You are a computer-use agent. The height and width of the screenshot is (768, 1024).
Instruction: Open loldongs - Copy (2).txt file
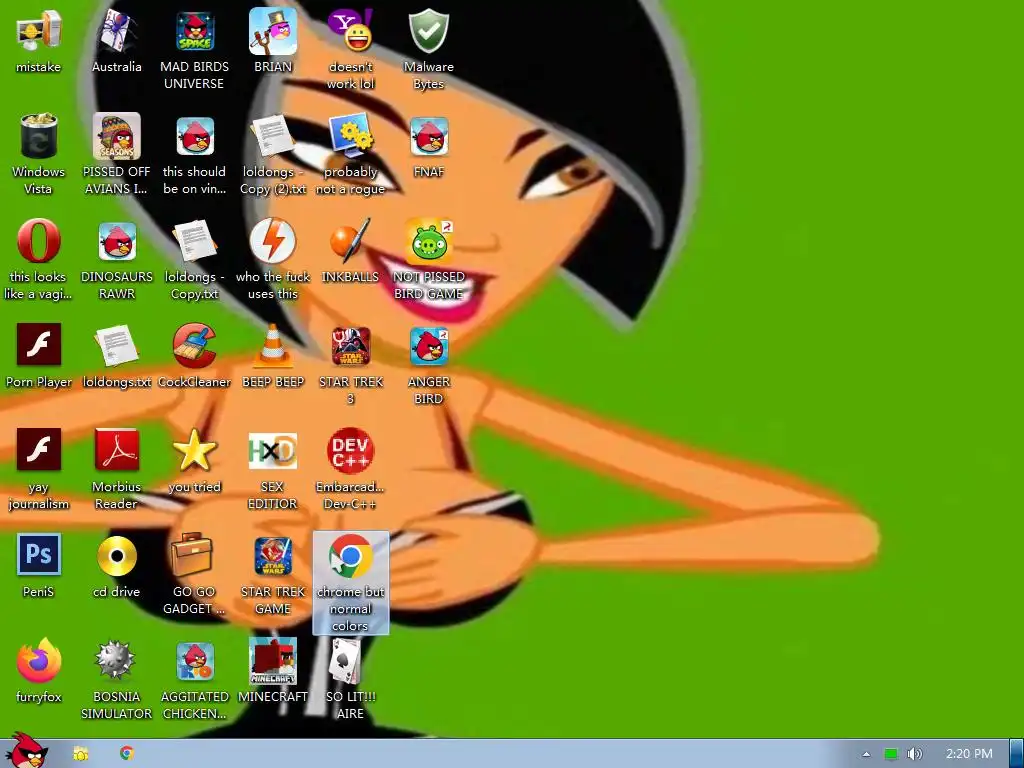pos(273,136)
